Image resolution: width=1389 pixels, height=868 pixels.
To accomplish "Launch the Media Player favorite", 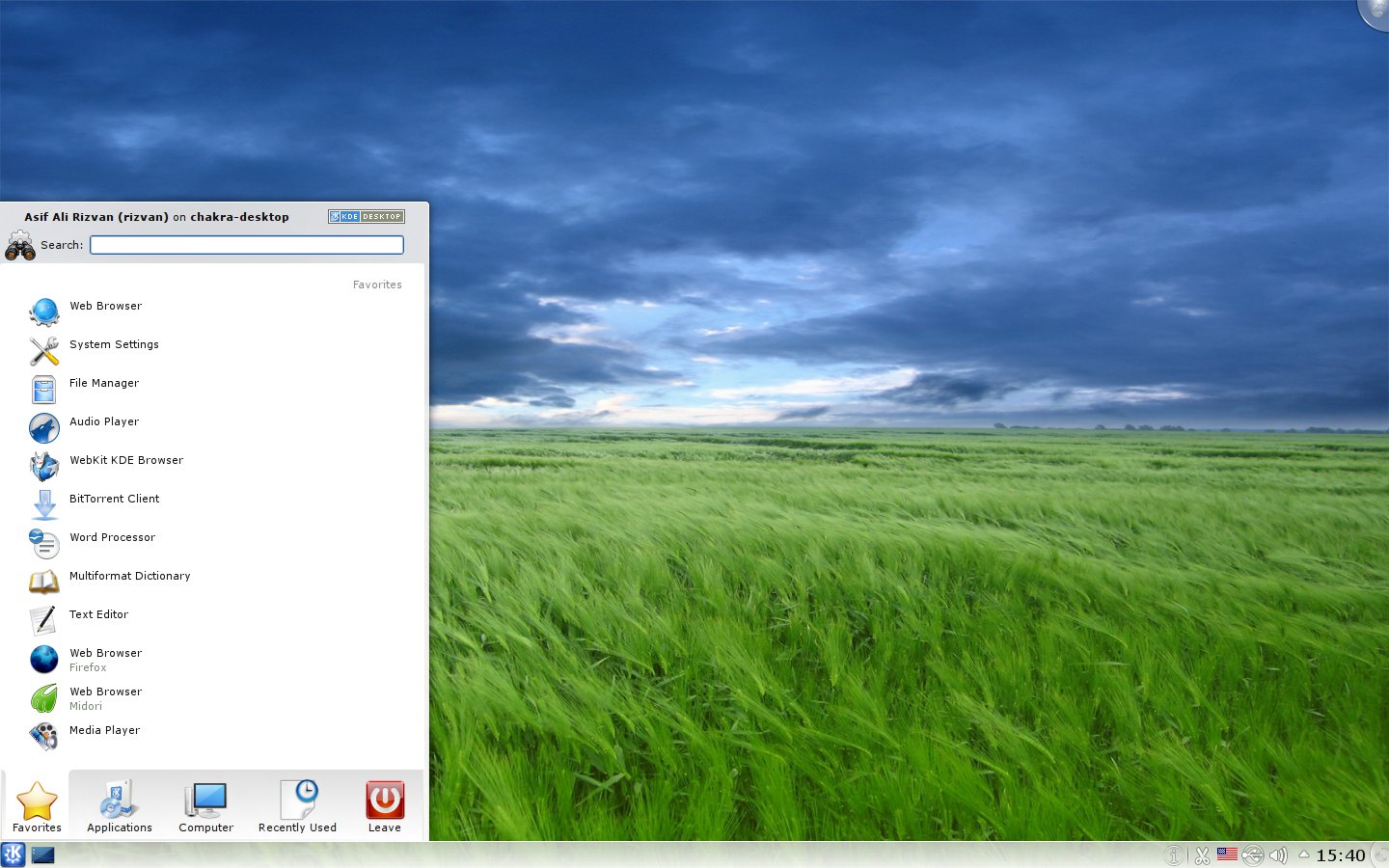I will click(x=212, y=737).
